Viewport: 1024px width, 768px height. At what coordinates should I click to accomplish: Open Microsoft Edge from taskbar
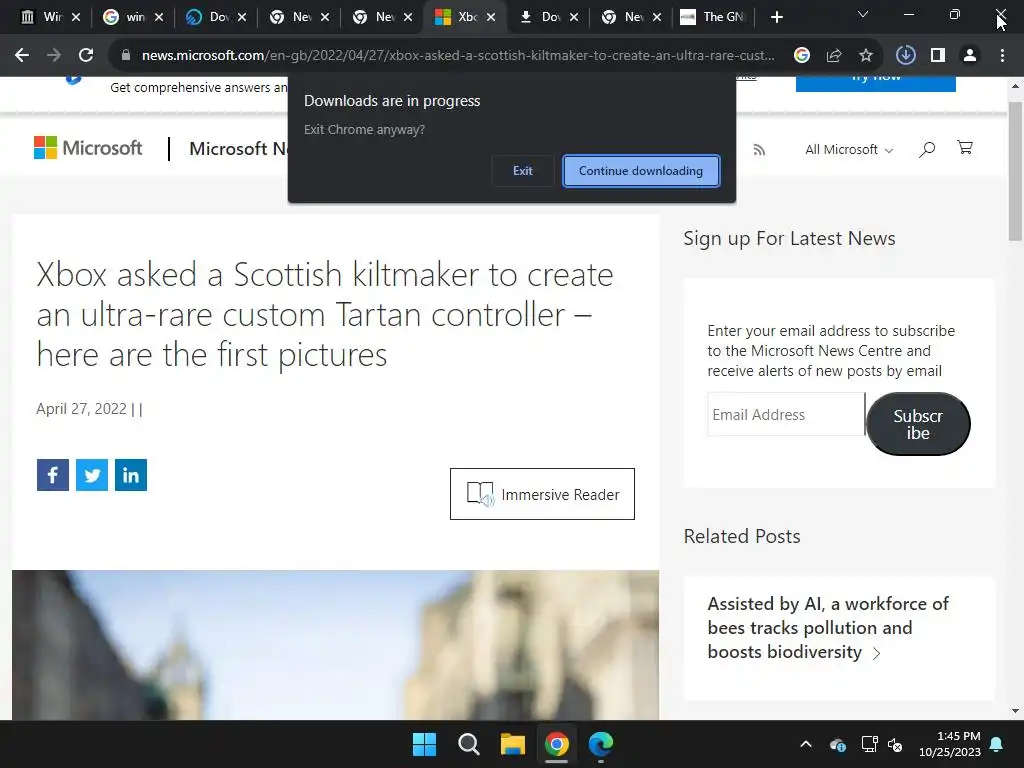[x=601, y=744]
